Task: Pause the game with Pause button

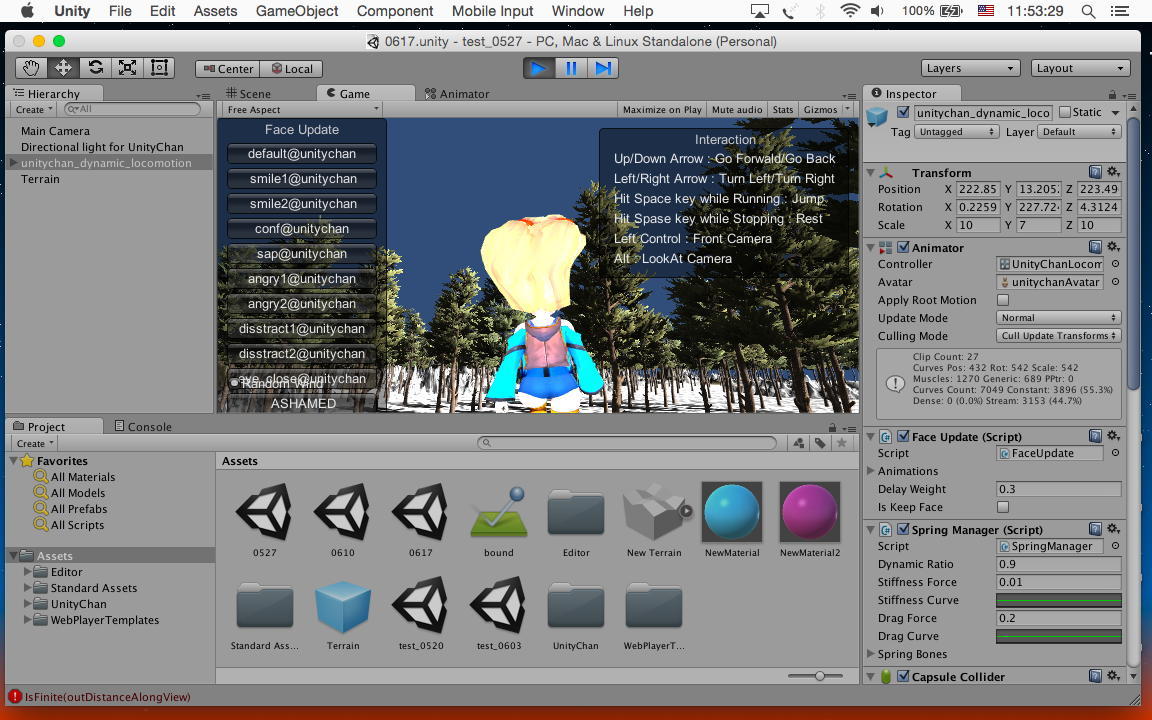Action: (571, 68)
